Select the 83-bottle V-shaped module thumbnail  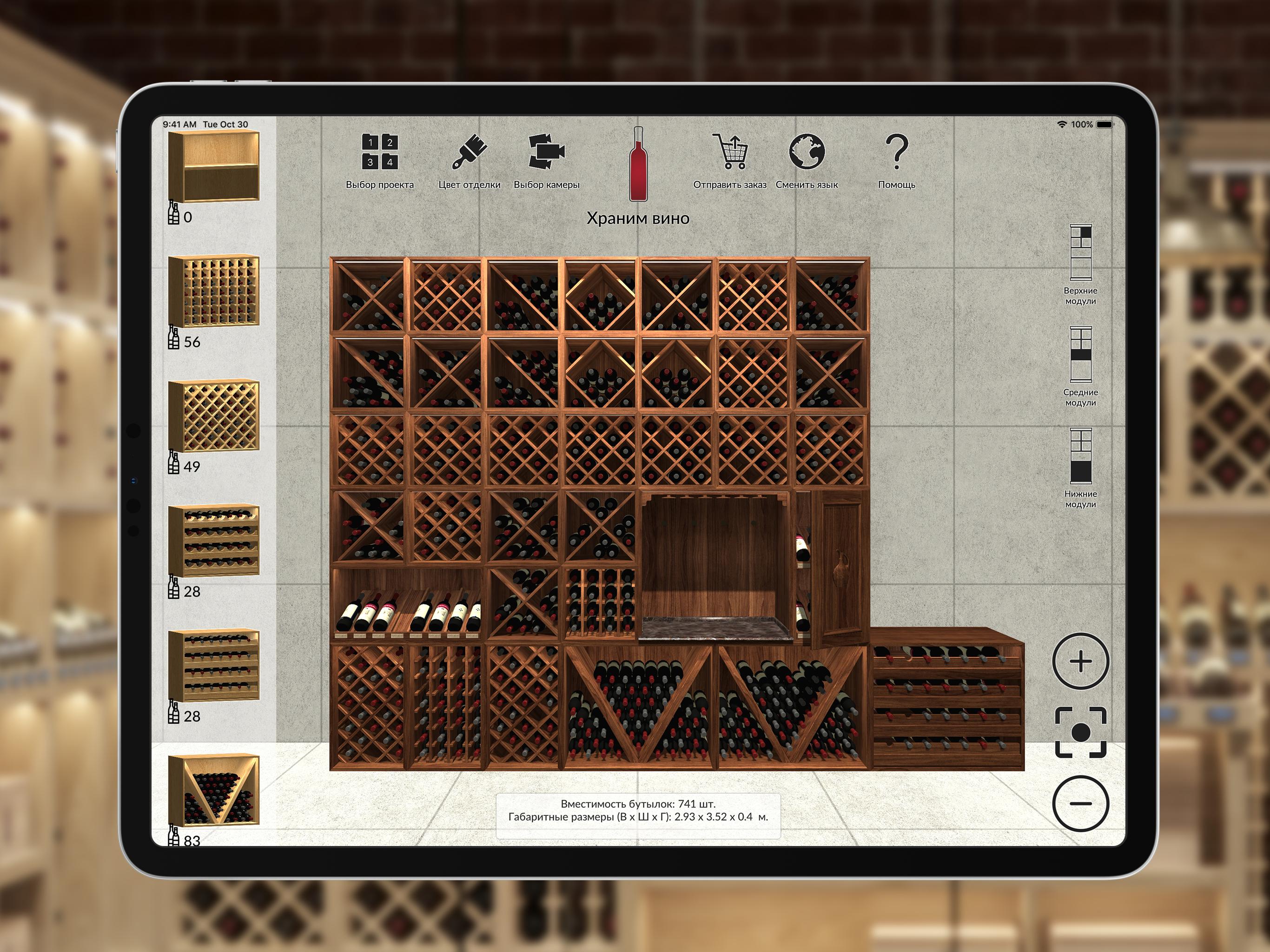click(213, 790)
